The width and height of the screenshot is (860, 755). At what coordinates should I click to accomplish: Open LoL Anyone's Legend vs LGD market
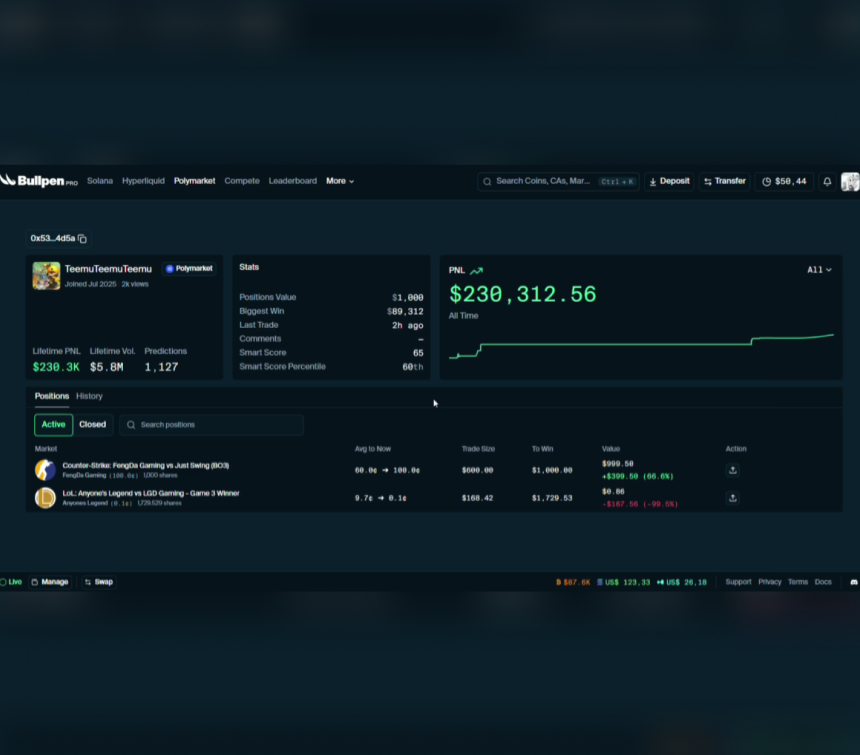point(151,493)
